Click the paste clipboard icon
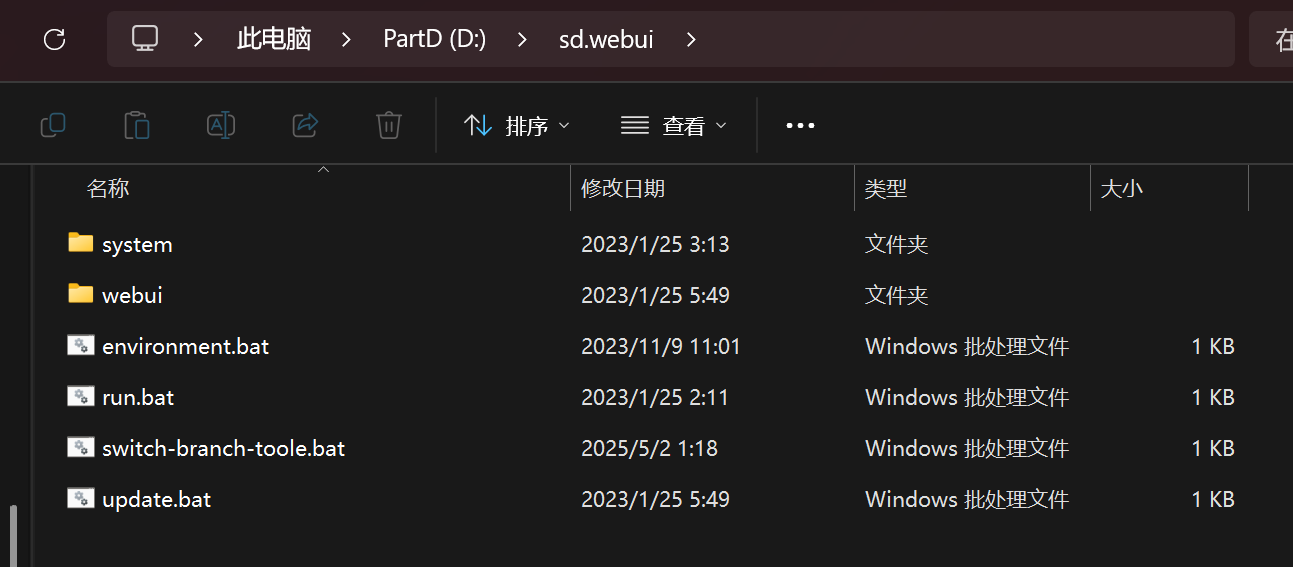1293x567 pixels. point(137,125)
